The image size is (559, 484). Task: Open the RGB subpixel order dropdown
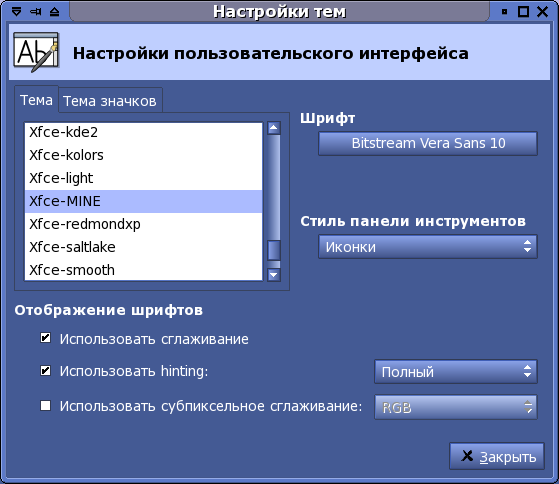[456, 407]
